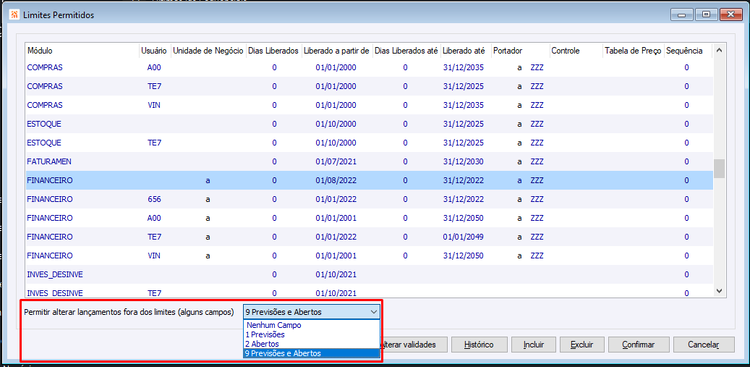Click the Confirmar button
The height and width of the screenshot is (367, 750).
[639, 345]
